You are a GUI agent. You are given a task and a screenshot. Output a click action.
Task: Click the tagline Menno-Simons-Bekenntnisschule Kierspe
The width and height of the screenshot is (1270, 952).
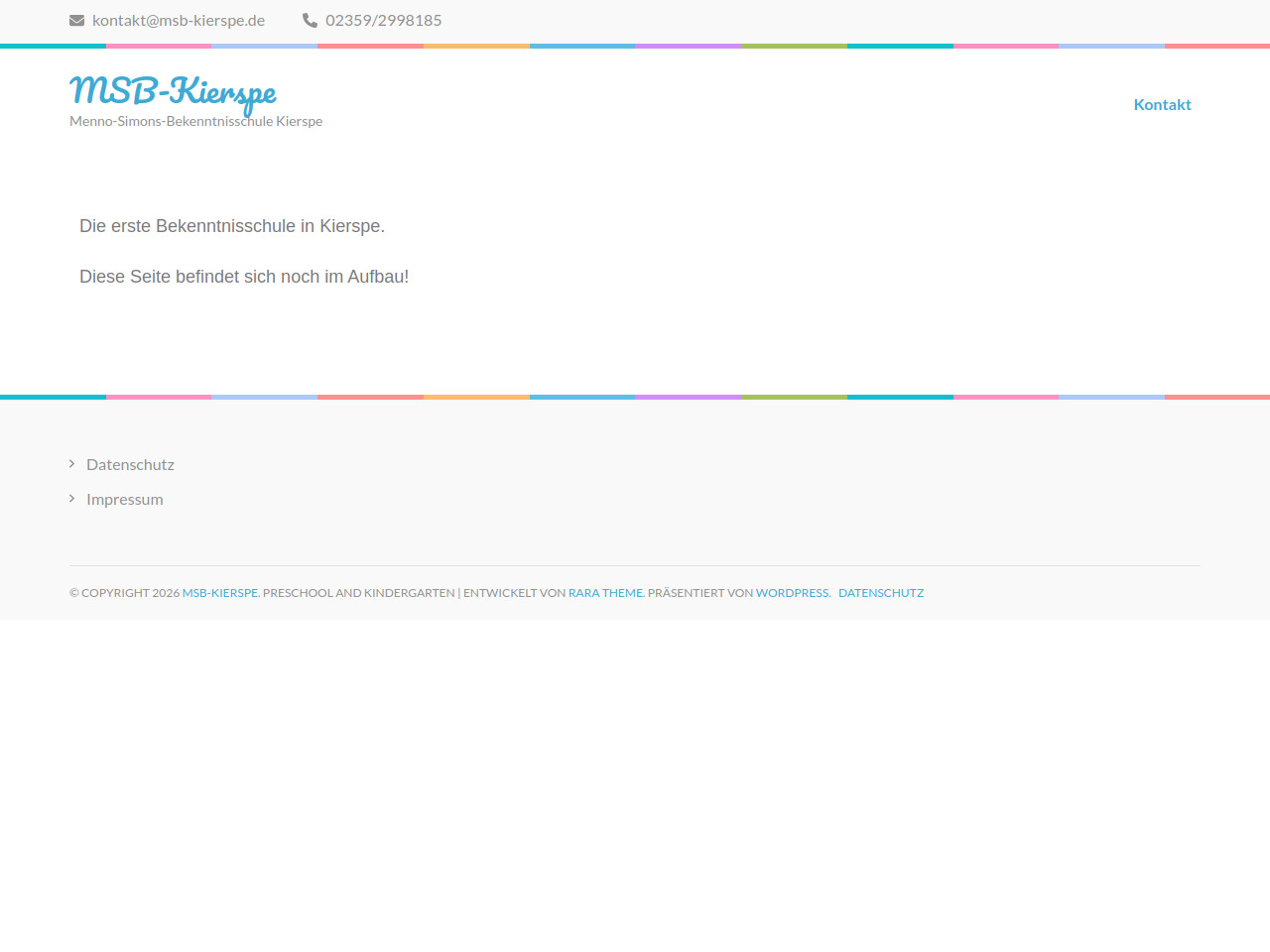(195, 121)
